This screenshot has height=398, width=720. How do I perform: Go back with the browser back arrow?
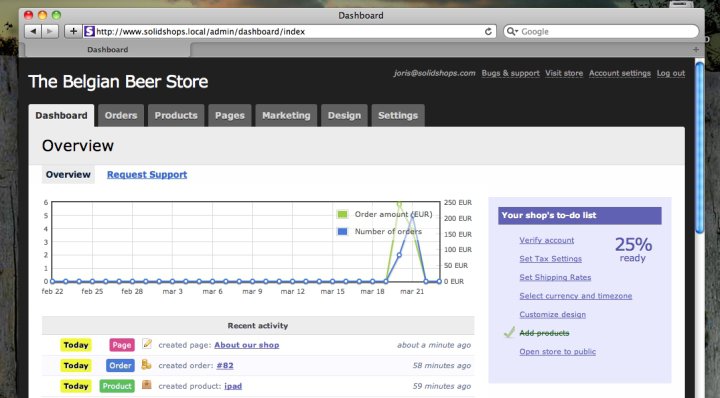pos(33,31)
